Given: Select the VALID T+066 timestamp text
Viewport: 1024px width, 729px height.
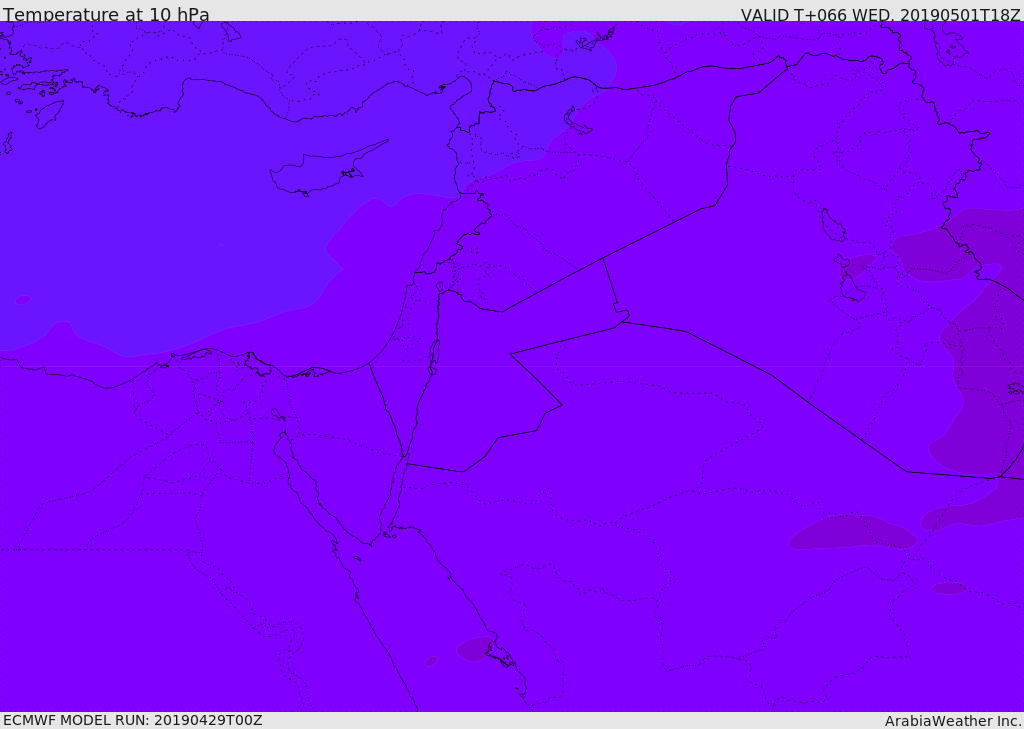Looking at the screenshot, I should [x=880, y=14].
